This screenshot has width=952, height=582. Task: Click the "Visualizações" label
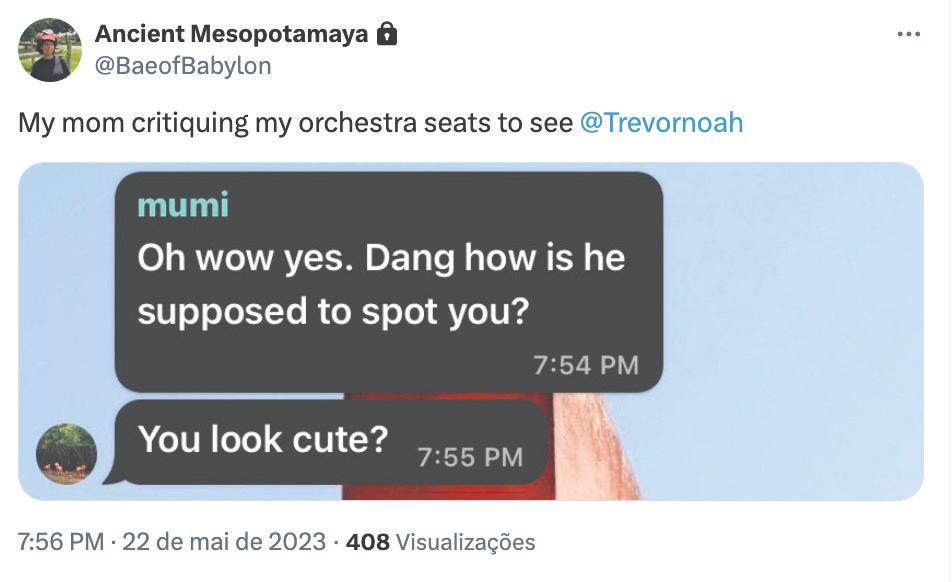click(x=466, y=542)
